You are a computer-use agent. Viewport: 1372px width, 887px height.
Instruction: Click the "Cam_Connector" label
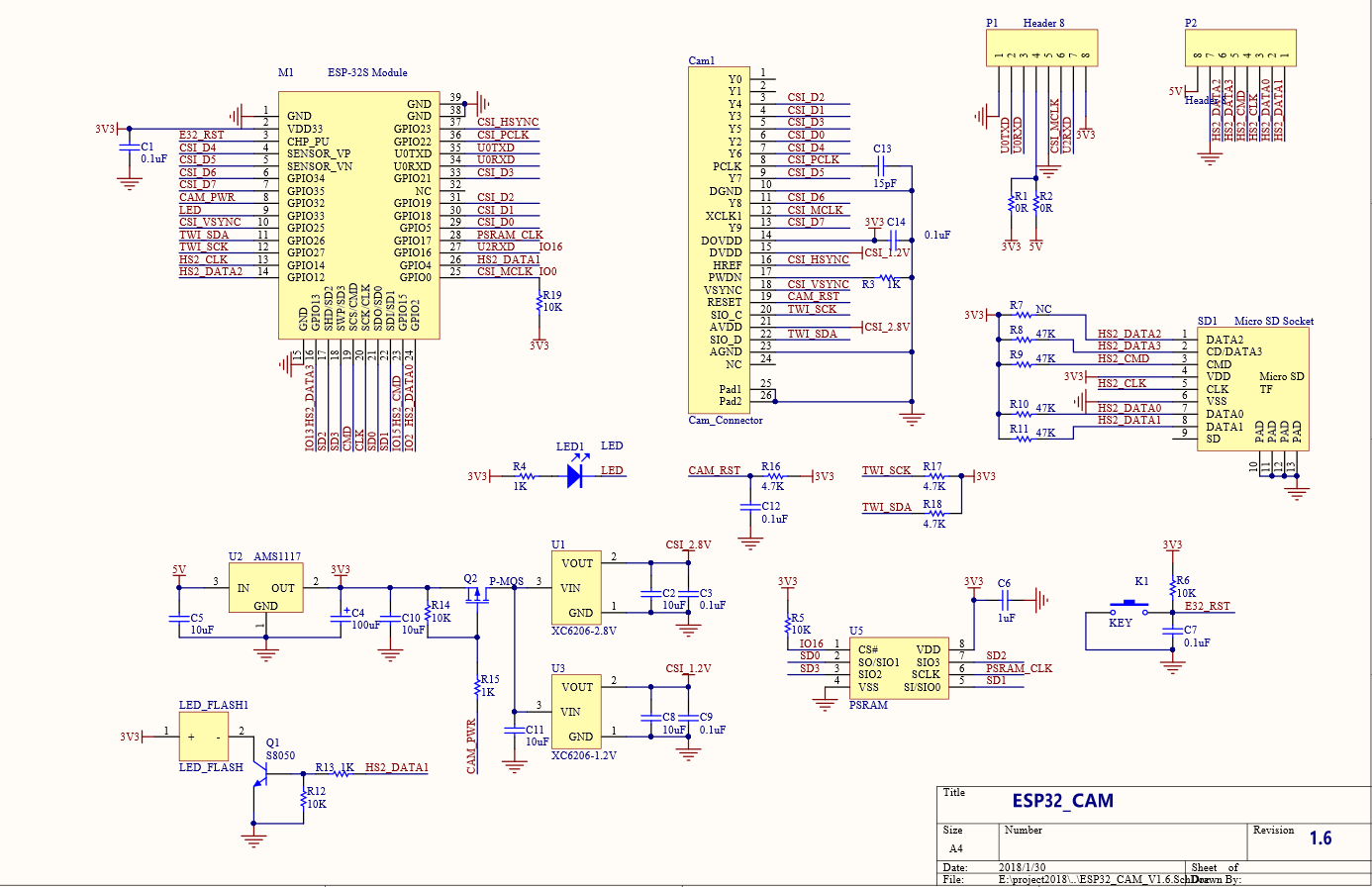coord(726,421)
